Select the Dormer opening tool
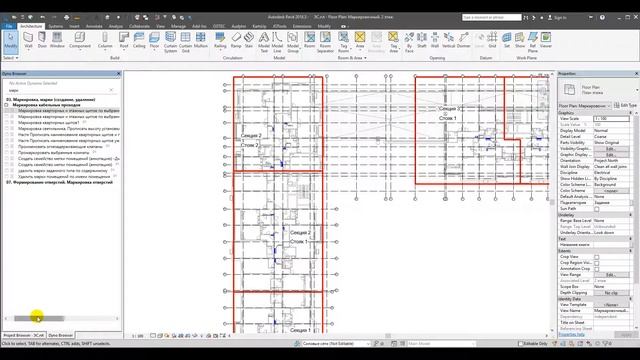The height and width of the screenshot is (360, 640). point(464,41)
